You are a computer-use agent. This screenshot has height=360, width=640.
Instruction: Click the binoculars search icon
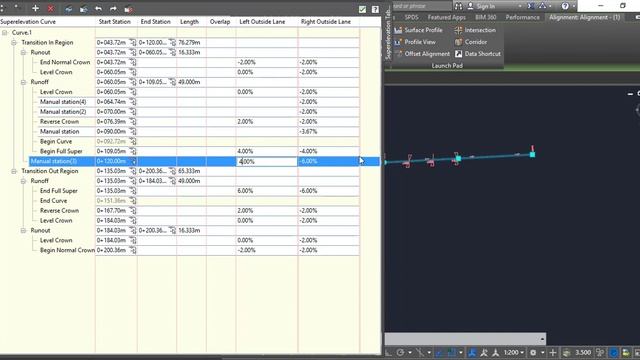458,6
